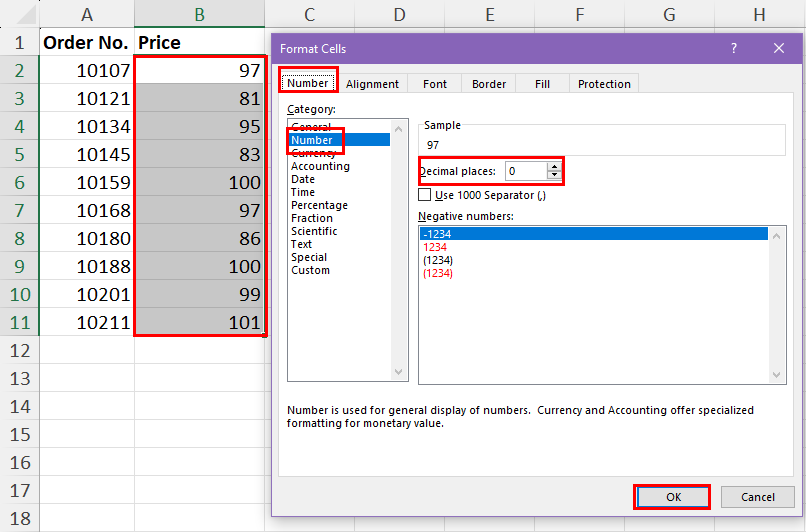Select the Percentage category

(x=339, y=205)
